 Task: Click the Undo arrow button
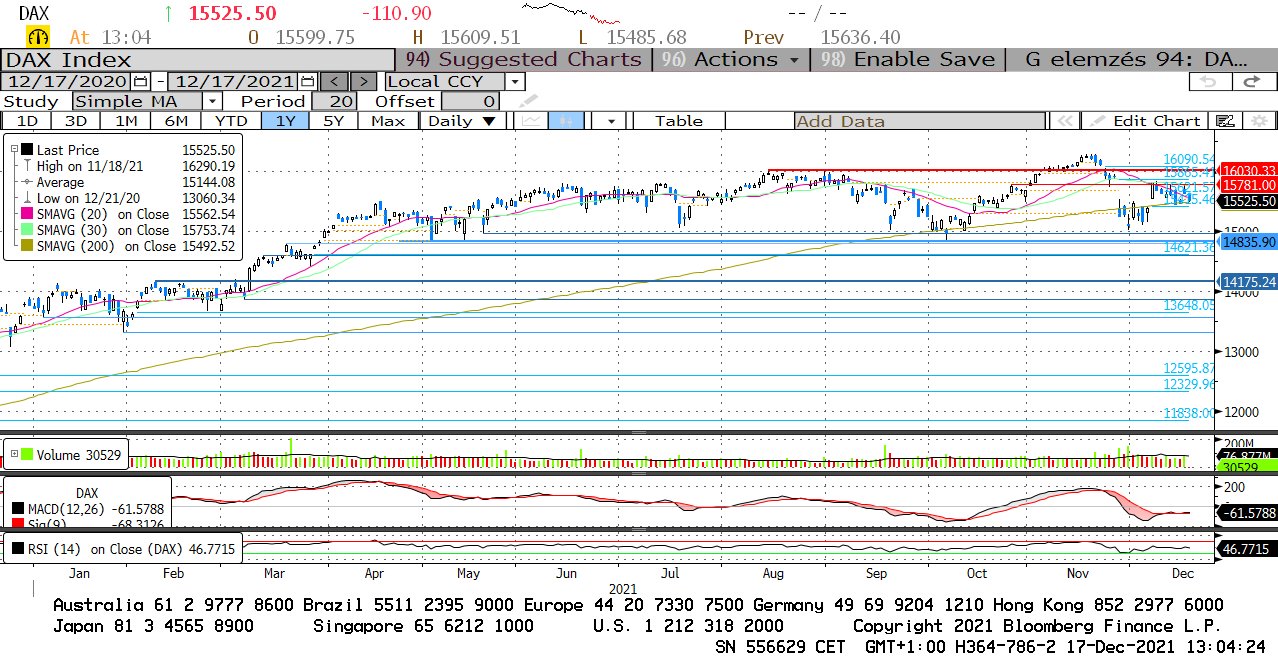1210,82
